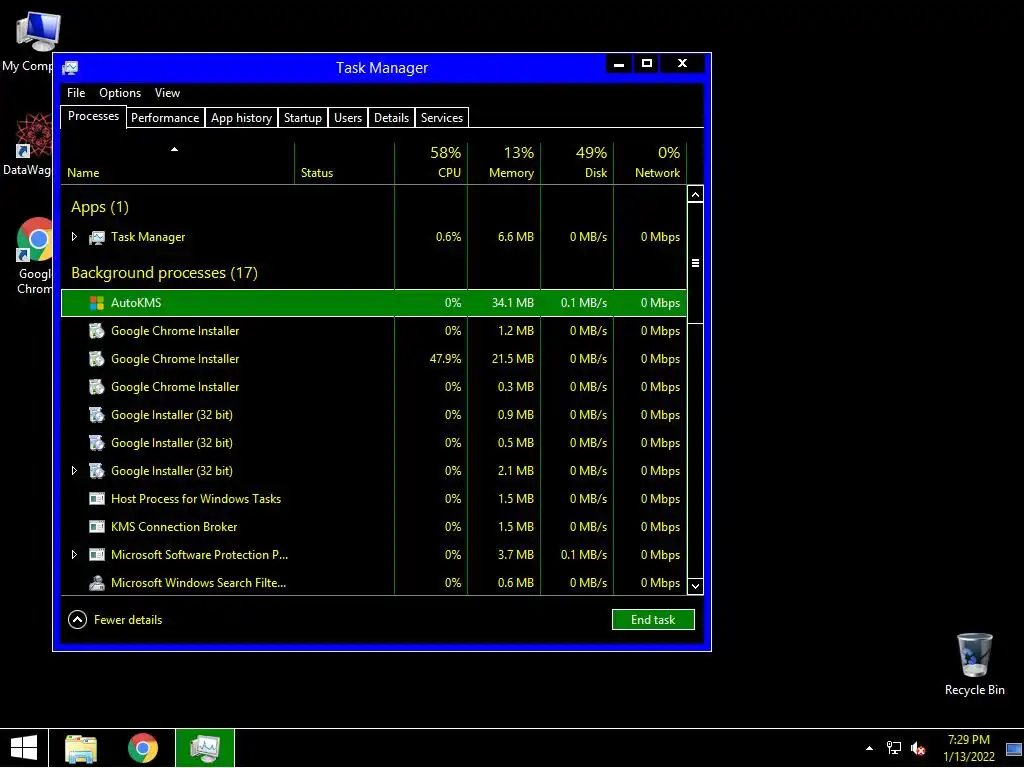Click the Apps (1) heading

tap(100, 207)
